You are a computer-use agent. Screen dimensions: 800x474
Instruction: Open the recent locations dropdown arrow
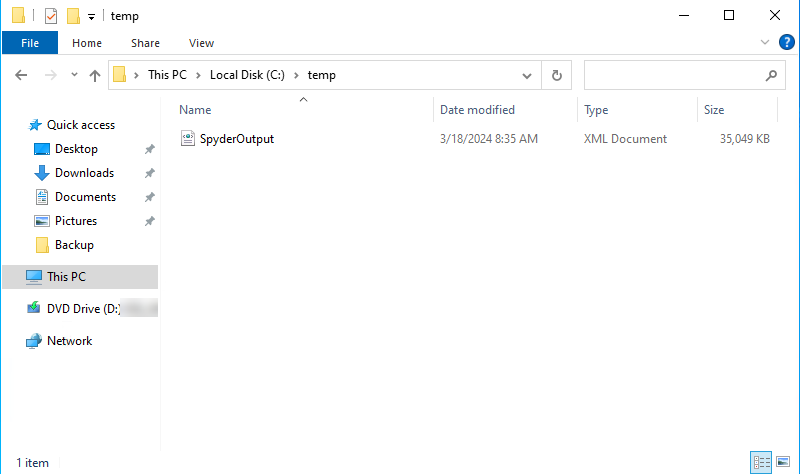point(74,75)
